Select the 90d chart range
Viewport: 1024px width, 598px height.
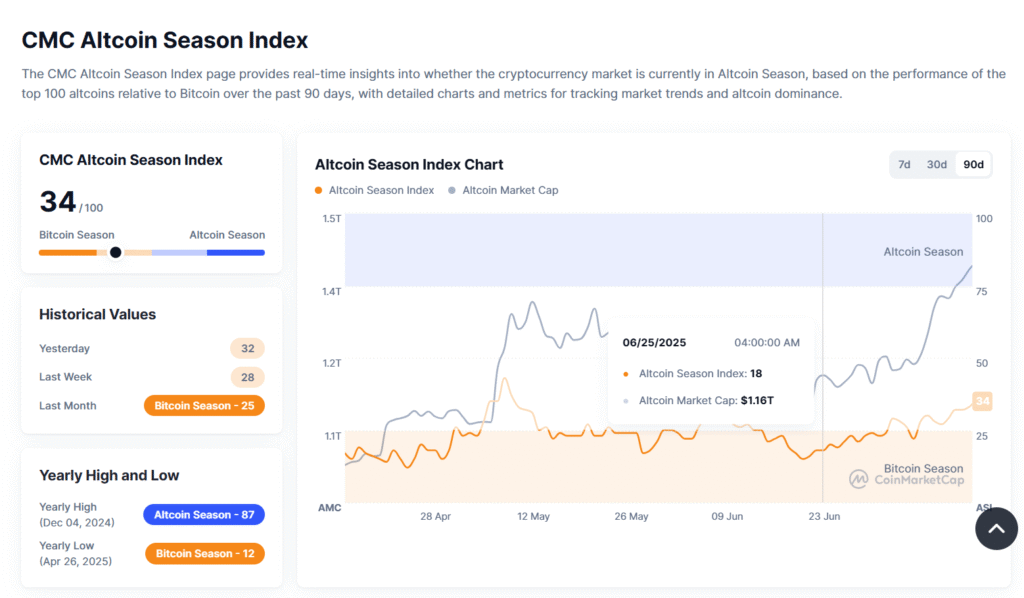pos(973,165)
